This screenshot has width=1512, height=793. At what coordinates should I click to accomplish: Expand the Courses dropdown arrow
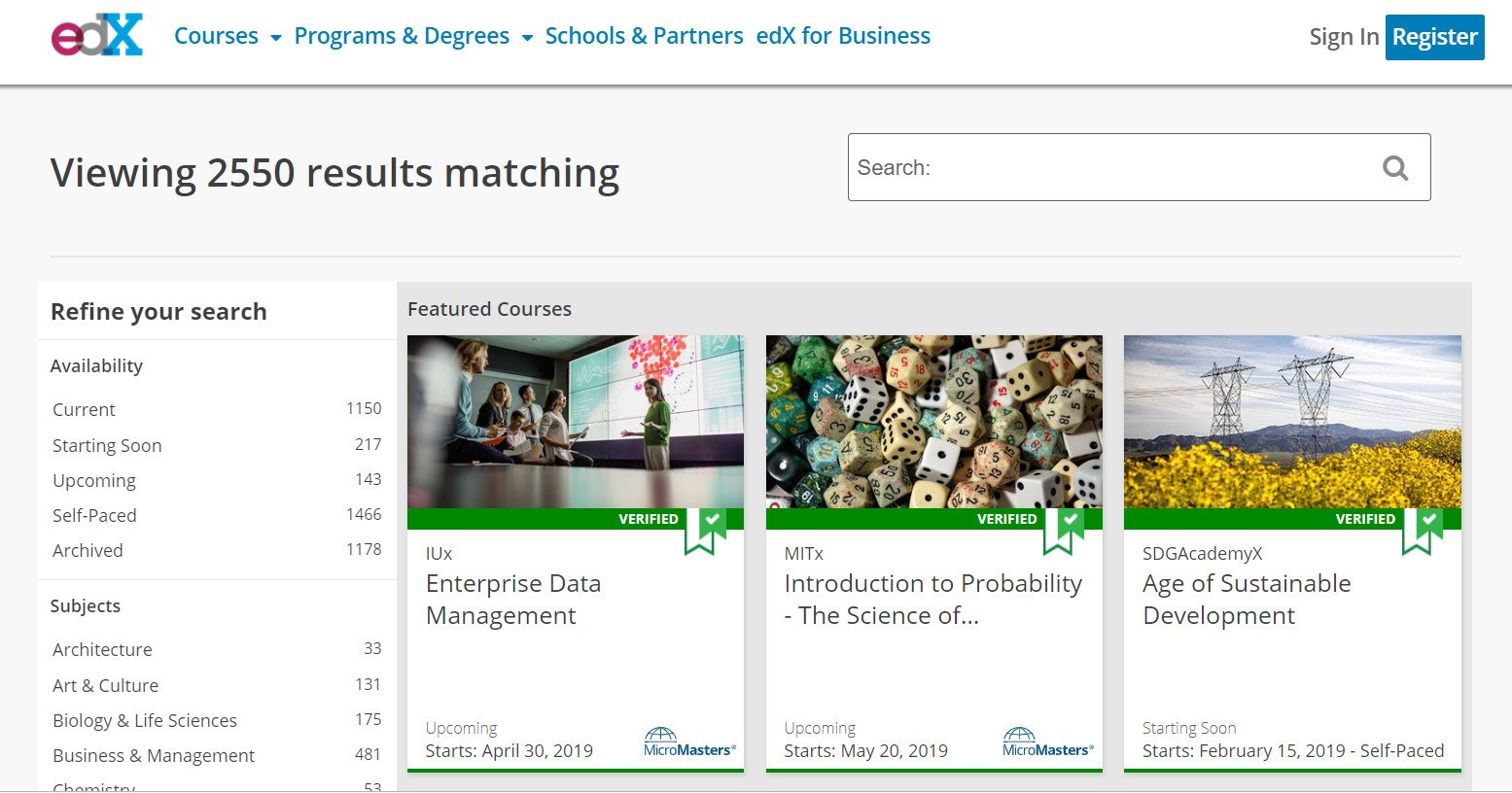275,38
